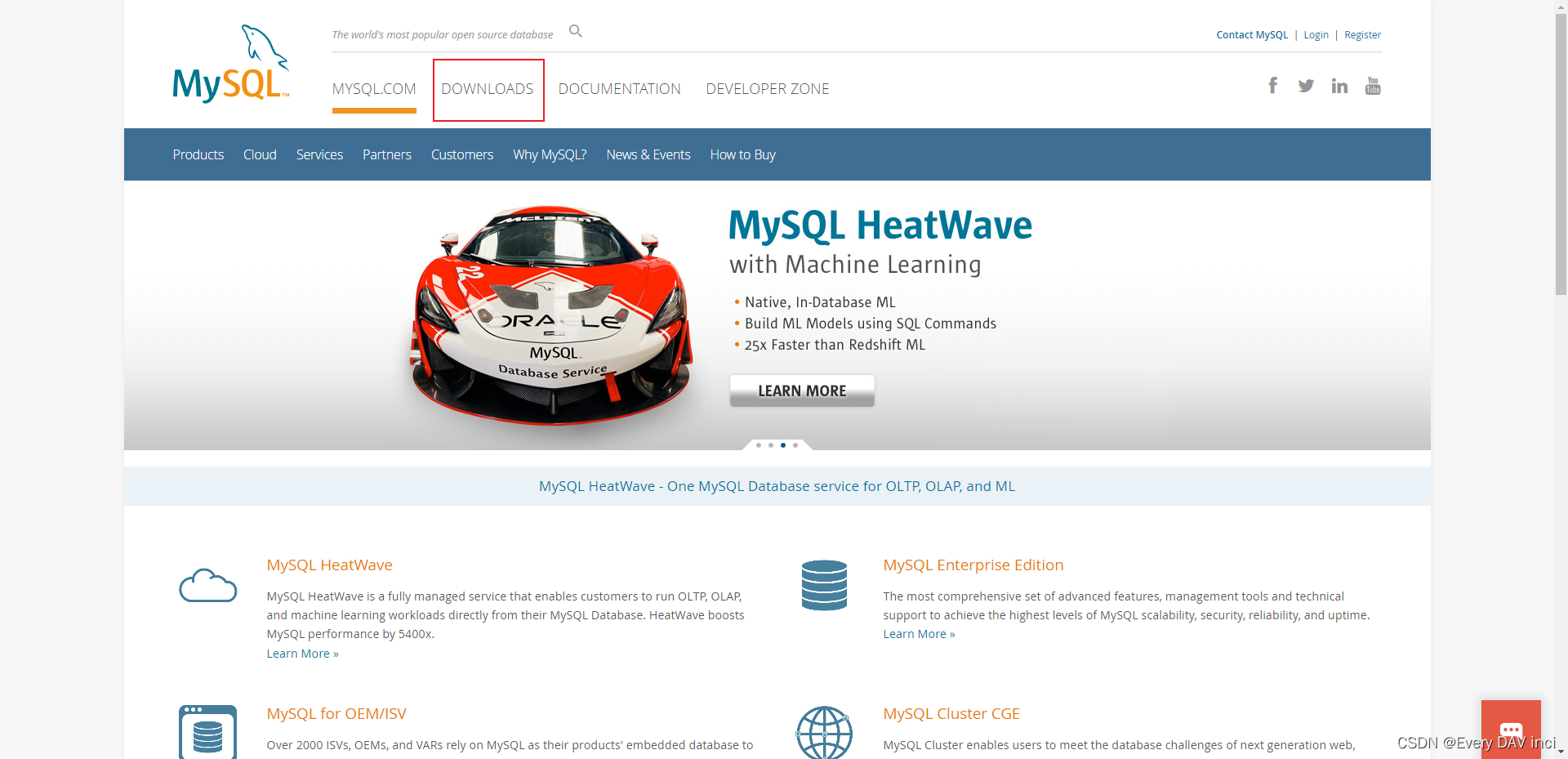Click the OEM/ISV database window icon

(x=207, y=732)
